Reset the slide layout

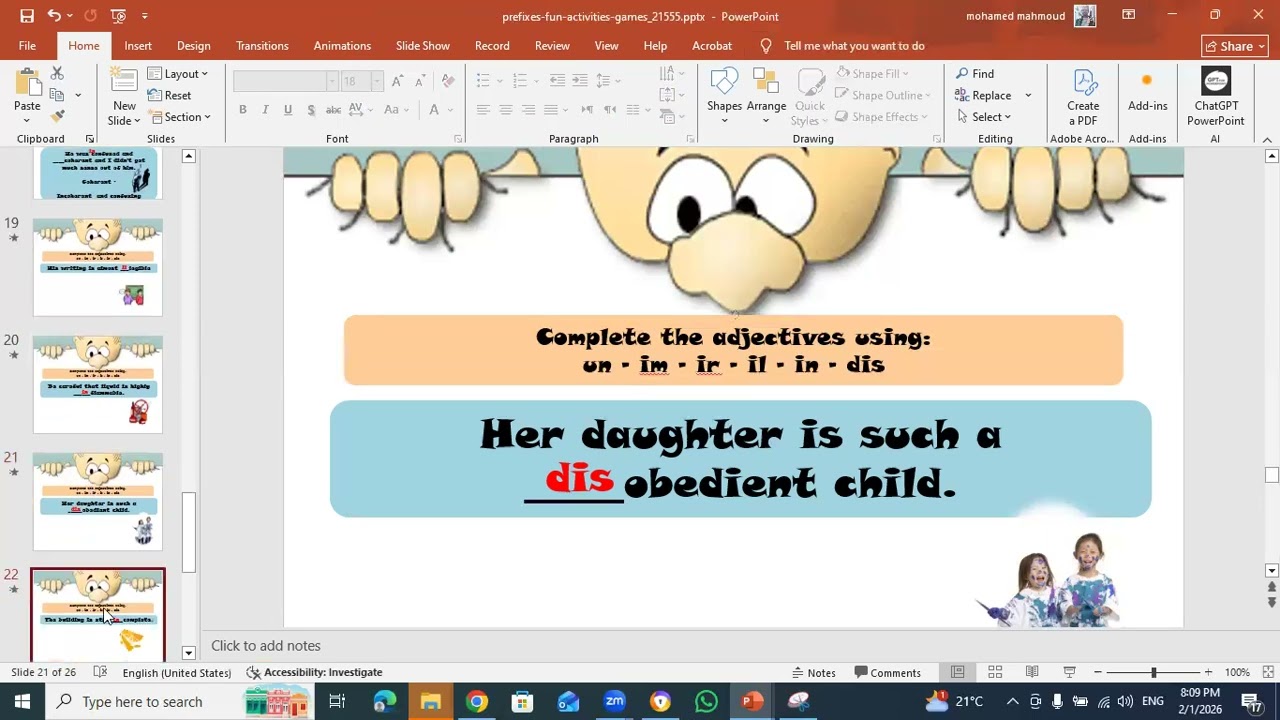coord(169,95)
